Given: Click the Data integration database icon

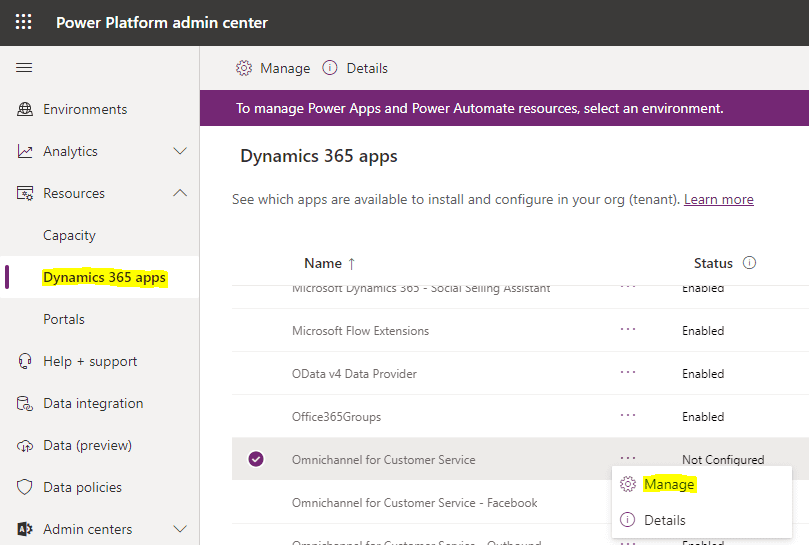Looking at the screenshot, I should [25, 403].
